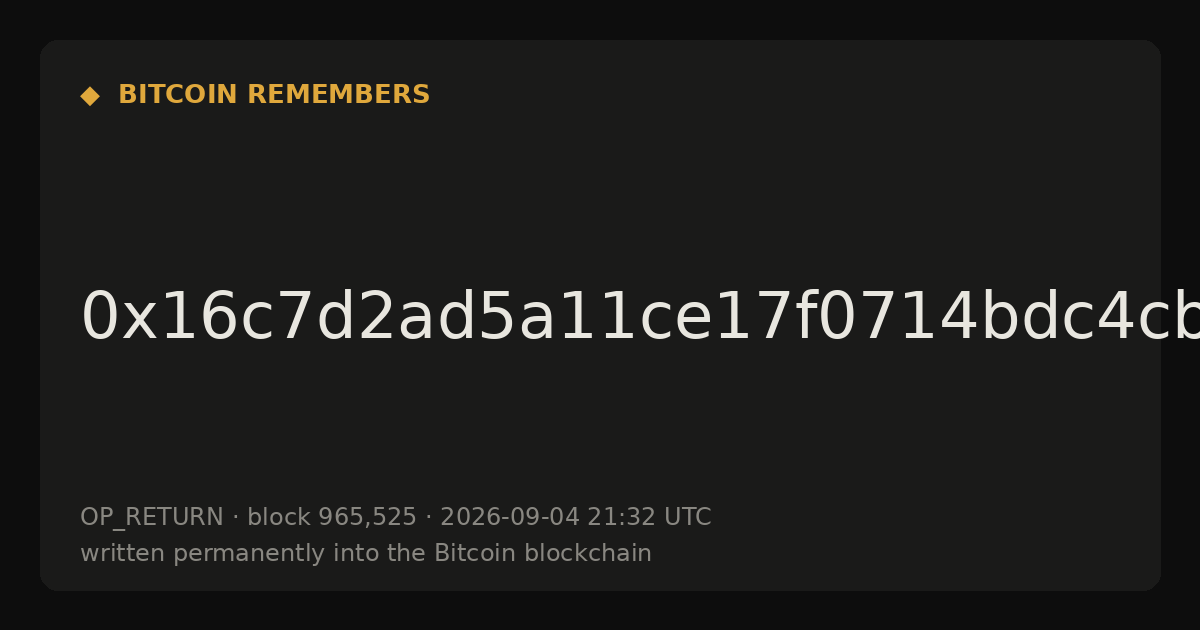Select the word blockchain in the footer
1200x630 pixels.
coord(595,554)
